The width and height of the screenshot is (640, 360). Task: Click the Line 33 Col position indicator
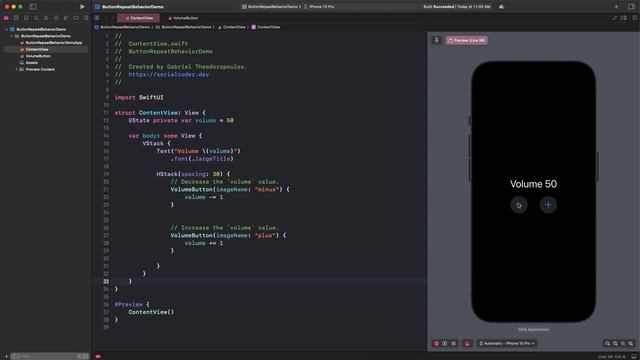(x=611, y=357)
